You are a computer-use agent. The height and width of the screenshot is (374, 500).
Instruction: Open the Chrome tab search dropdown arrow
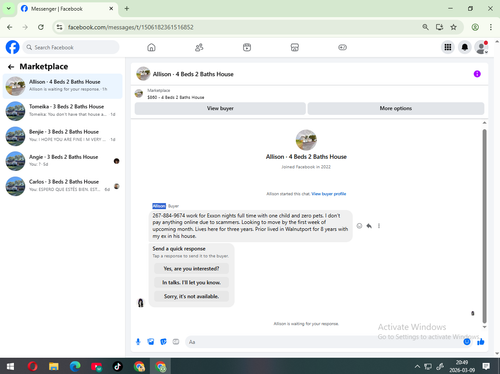pos(9,9)
